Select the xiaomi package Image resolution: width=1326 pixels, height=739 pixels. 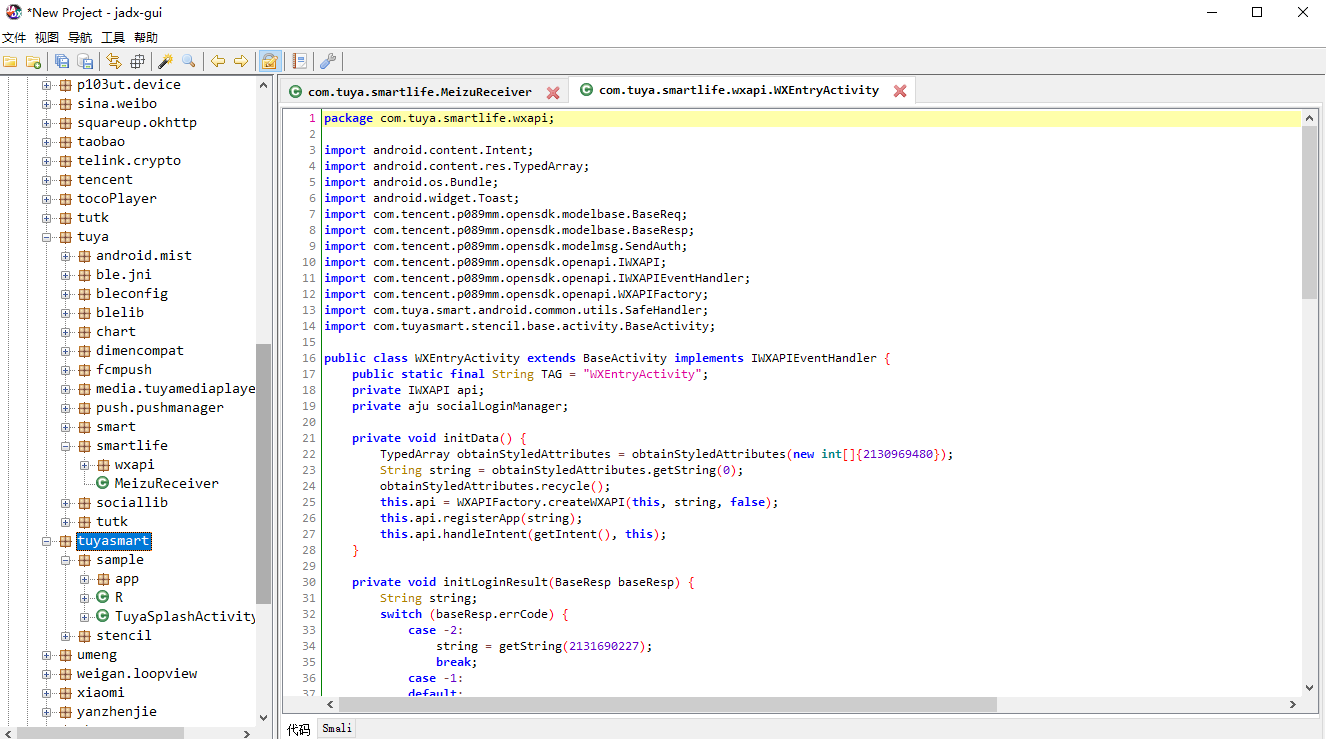(100, 693)
